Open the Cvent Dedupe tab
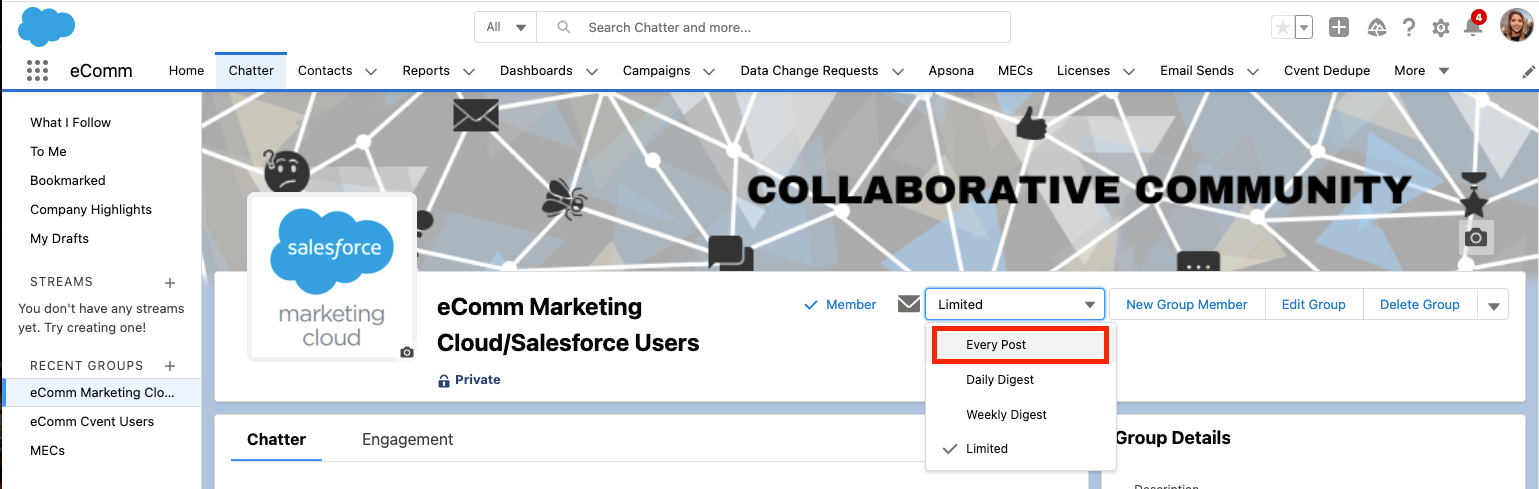 point(1327,70)
